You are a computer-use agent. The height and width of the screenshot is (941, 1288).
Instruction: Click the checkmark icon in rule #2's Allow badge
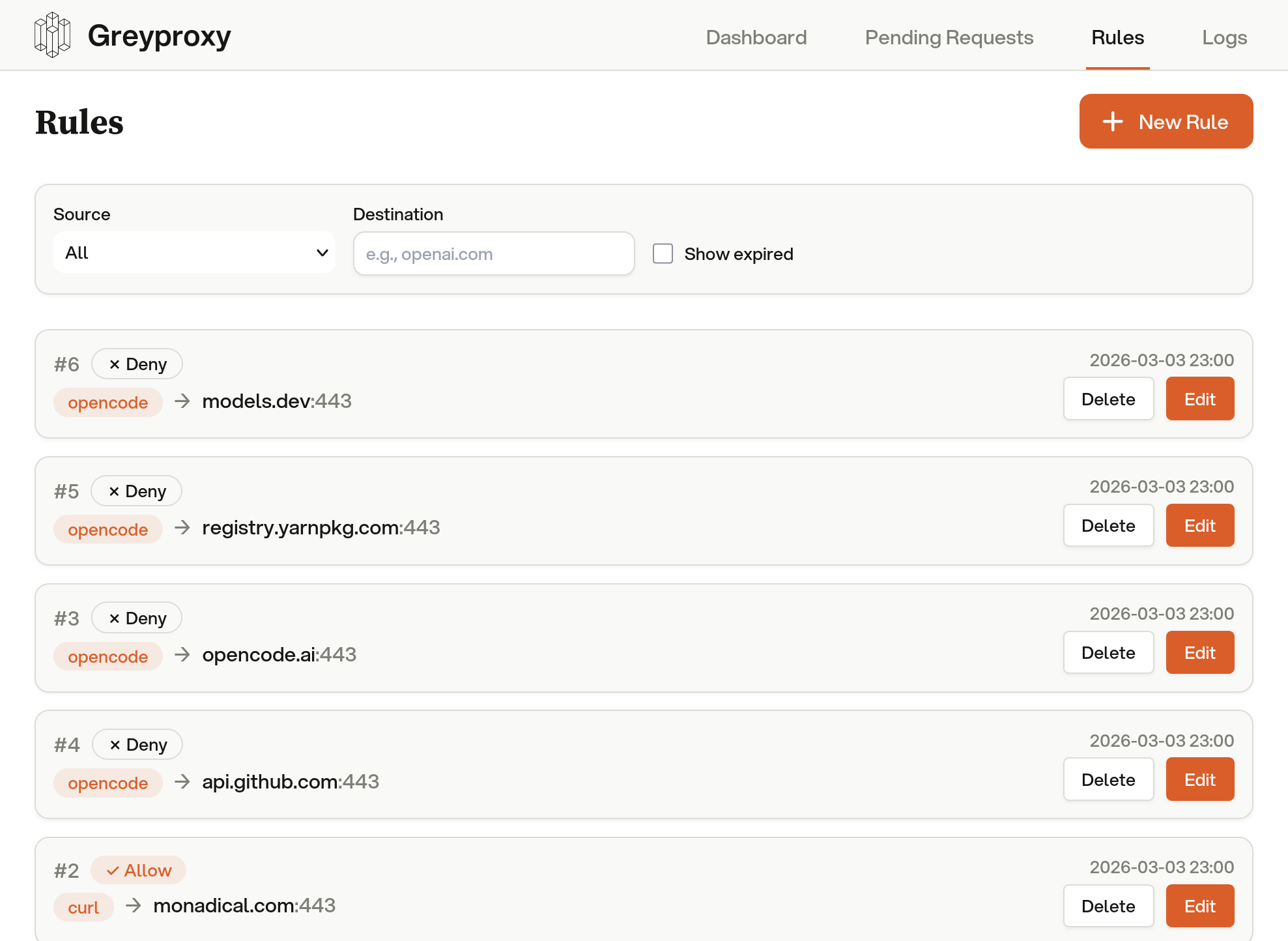click(114, 870)
